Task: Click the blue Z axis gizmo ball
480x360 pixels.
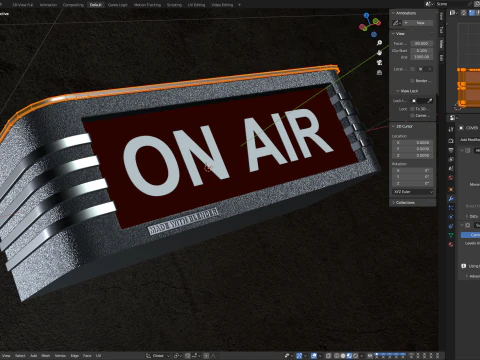Action: click(367, 15)
